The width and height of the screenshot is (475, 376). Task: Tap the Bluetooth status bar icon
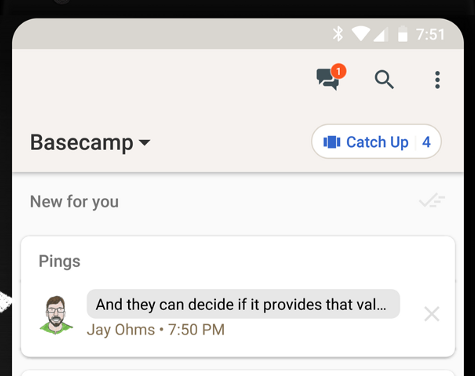(338, 34)
